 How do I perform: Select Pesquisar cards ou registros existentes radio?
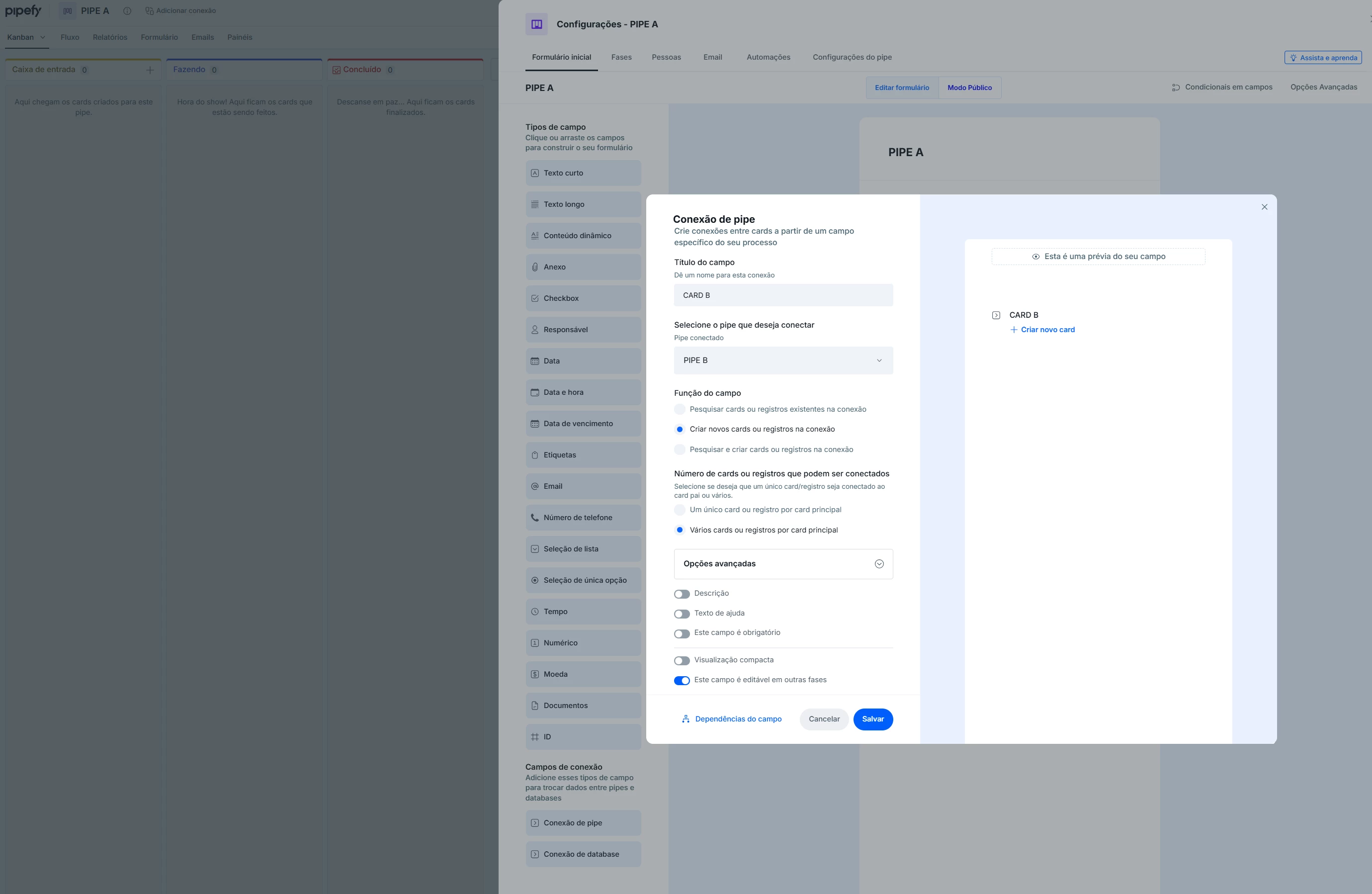(680, 409)
